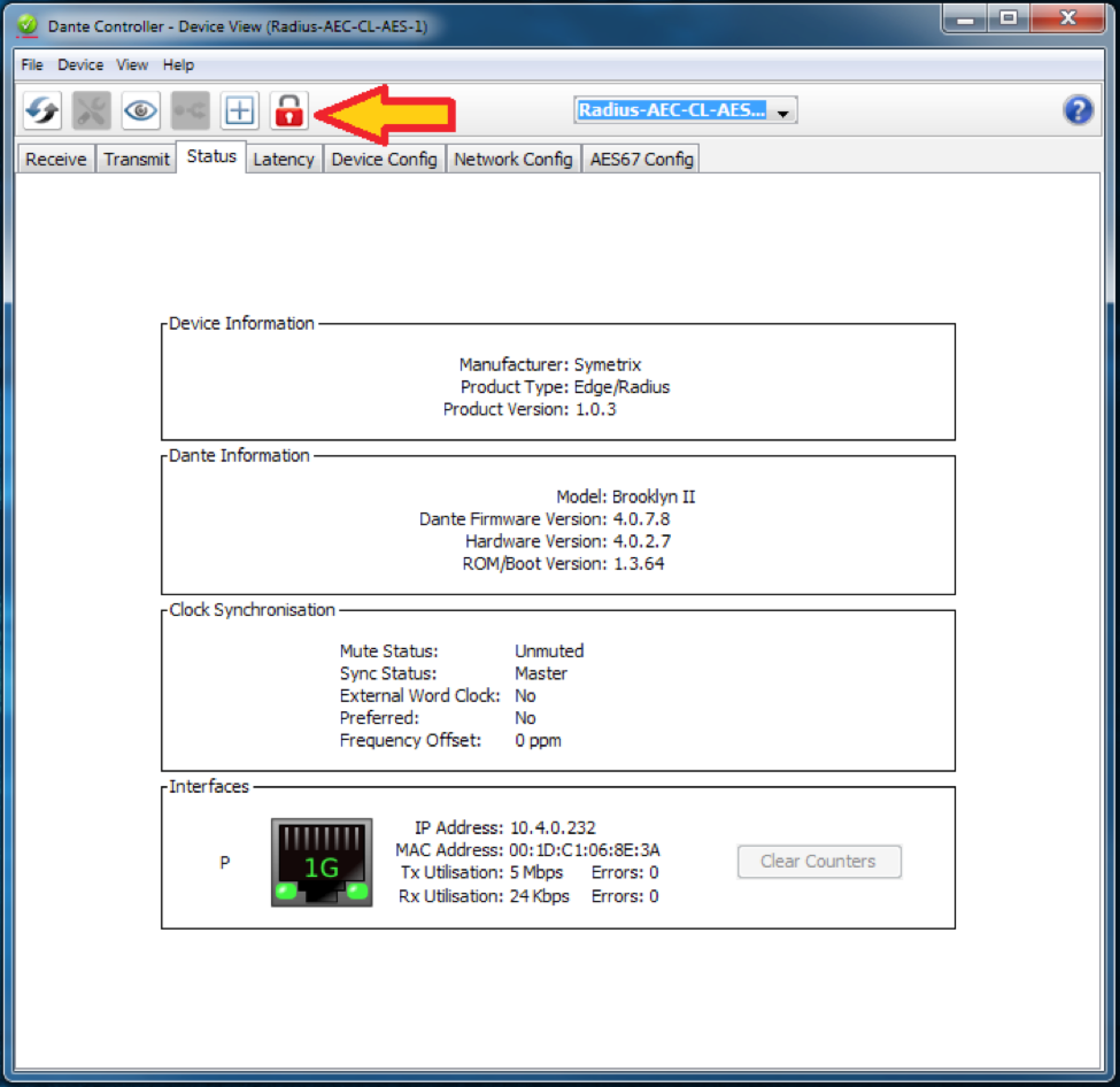Click the Help question mark icon

point(1079,110)
